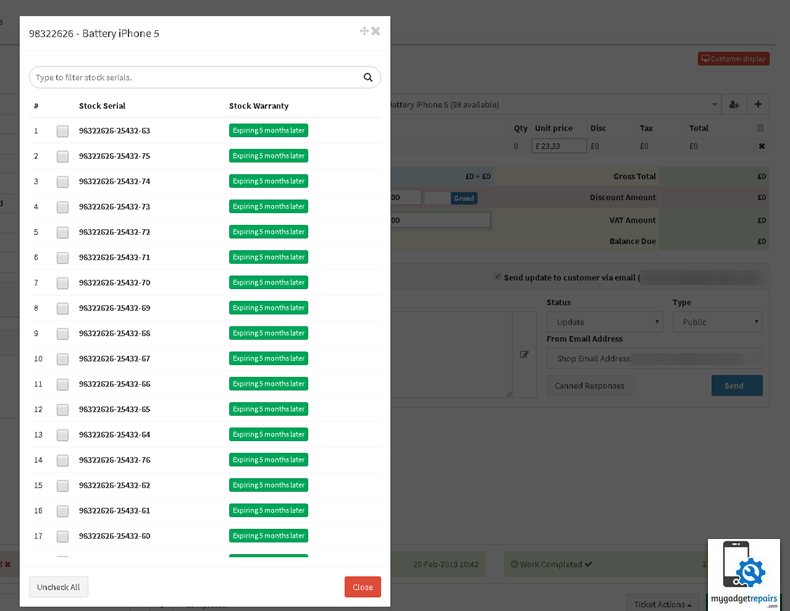Select checkbox in row 12 serial ending -65

point(62,410)
